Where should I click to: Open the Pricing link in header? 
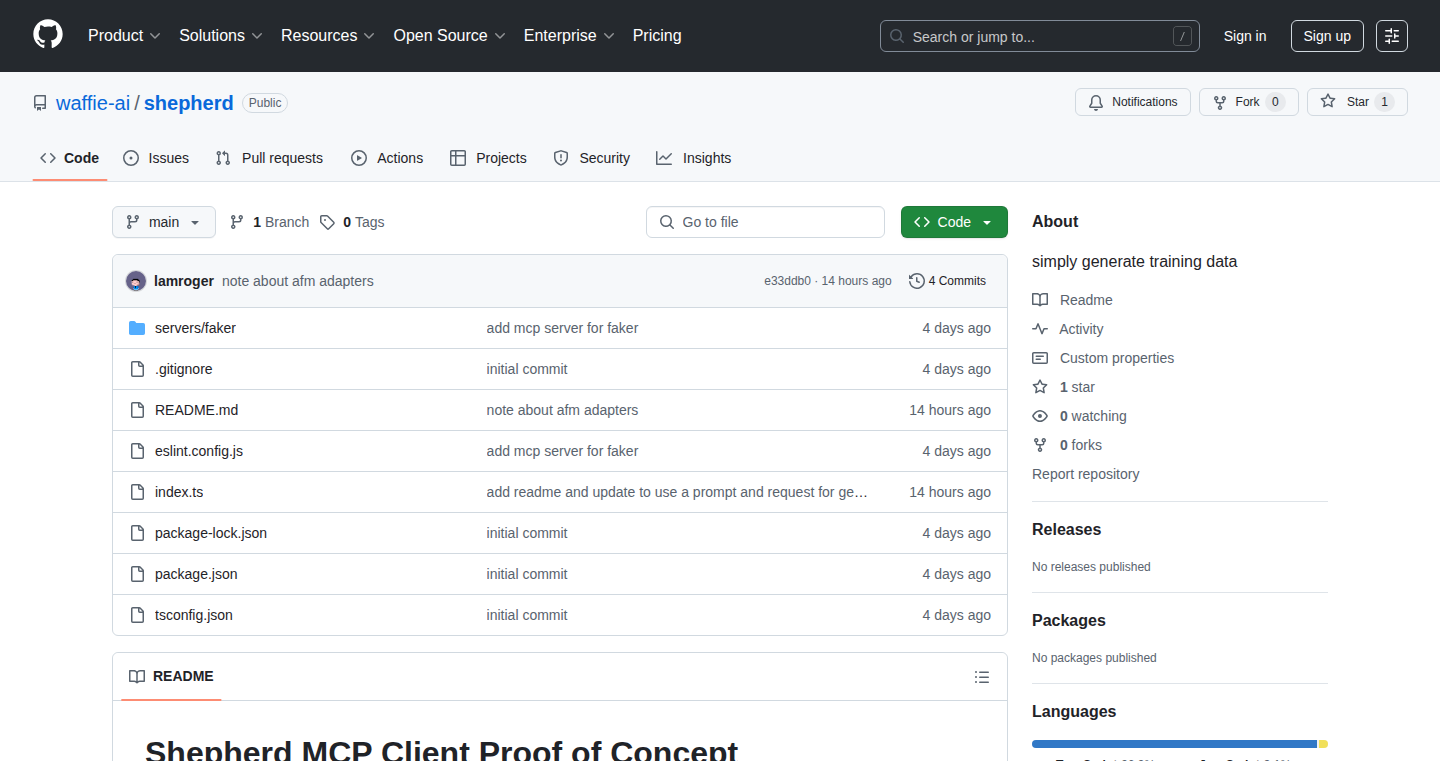[657, 36]
